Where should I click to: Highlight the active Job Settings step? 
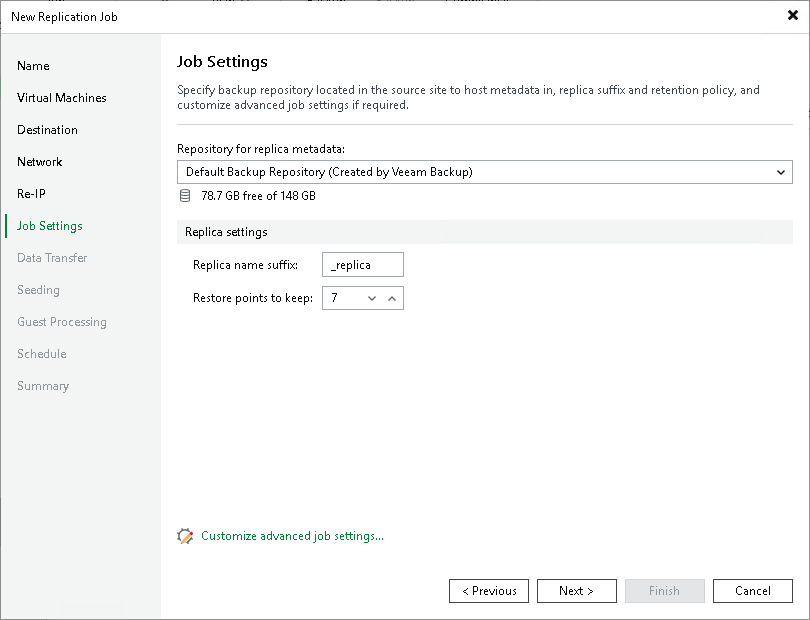[48, 226]
